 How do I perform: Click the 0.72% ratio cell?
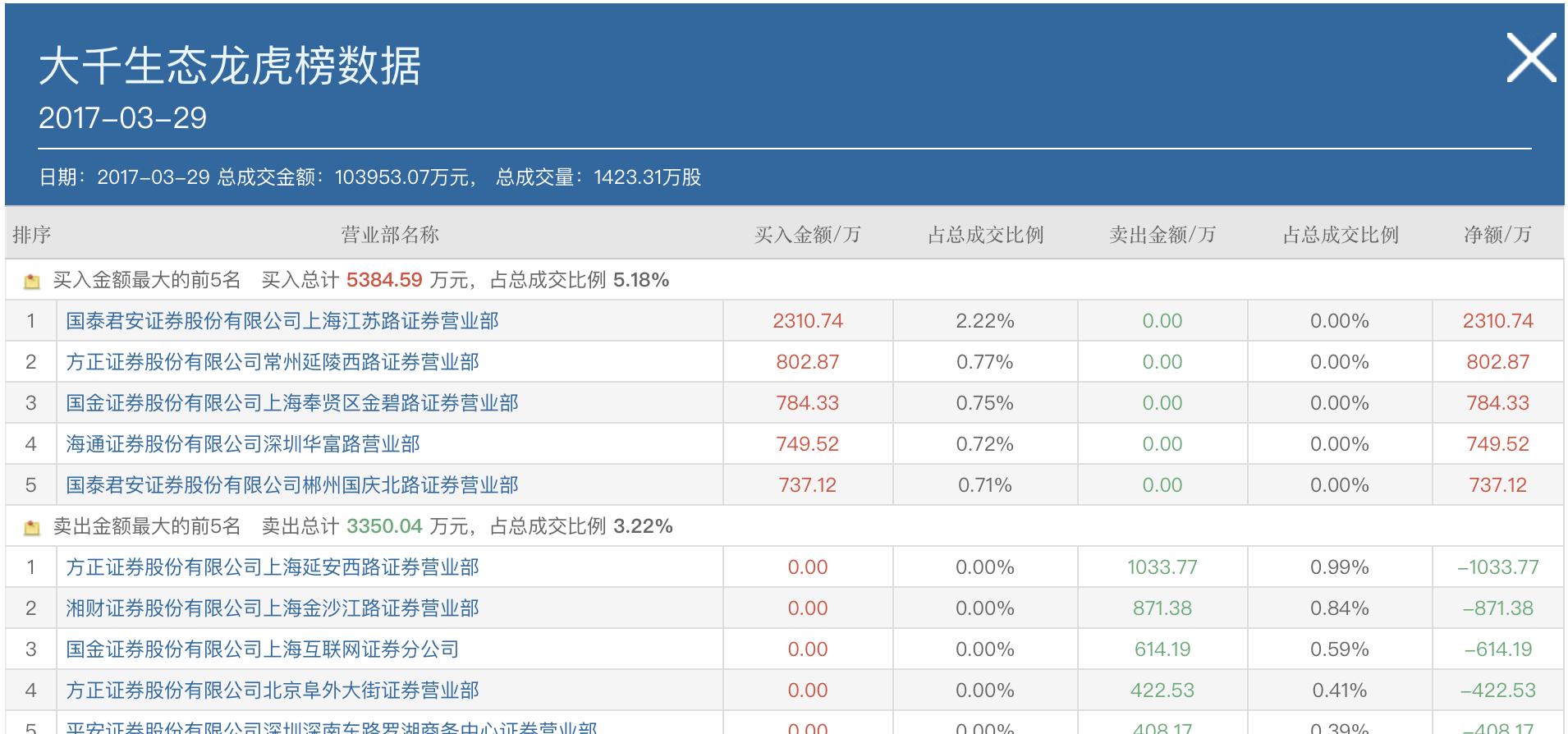coord(985,444)
